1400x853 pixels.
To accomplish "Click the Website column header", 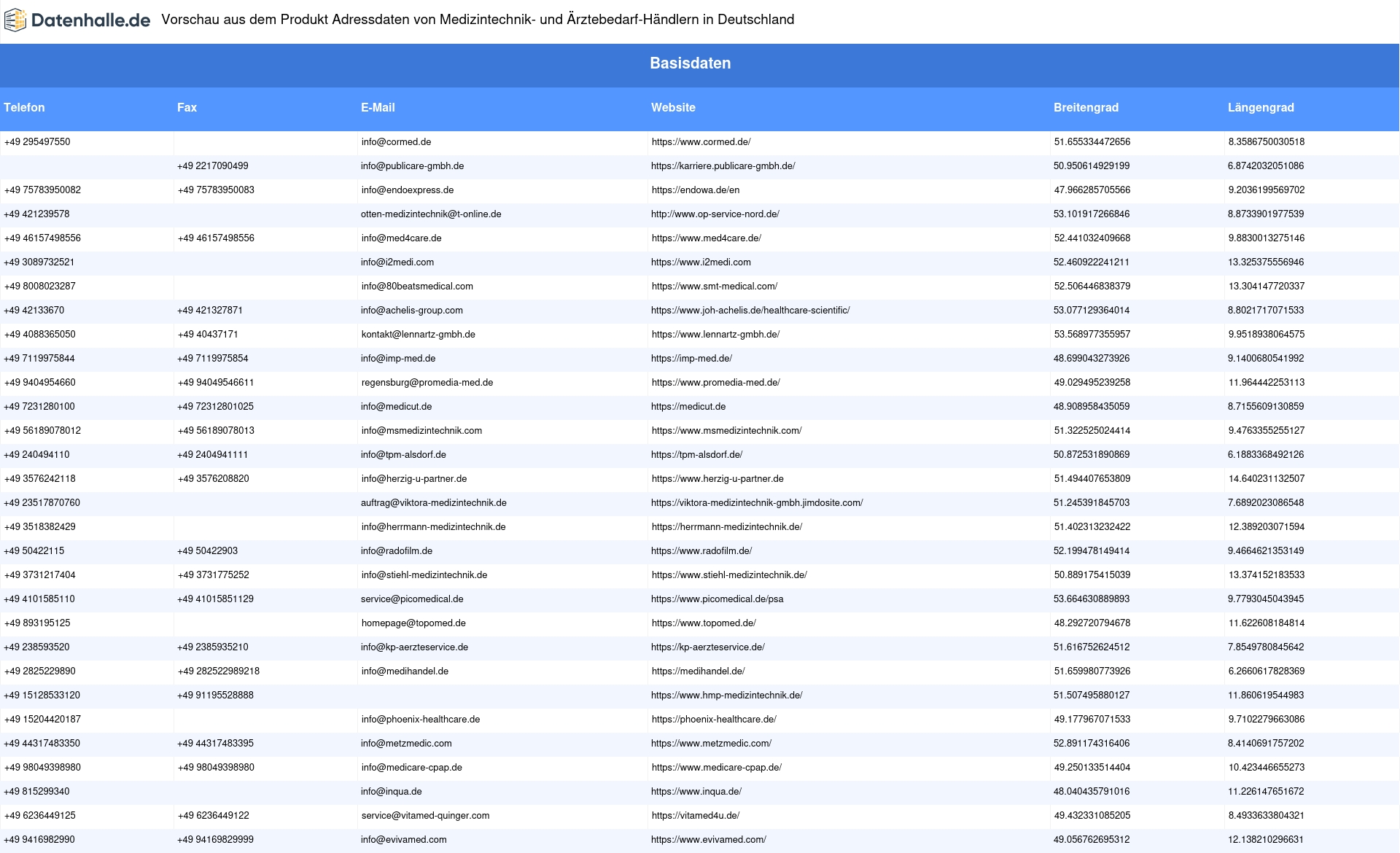I will tap(673, 108).
